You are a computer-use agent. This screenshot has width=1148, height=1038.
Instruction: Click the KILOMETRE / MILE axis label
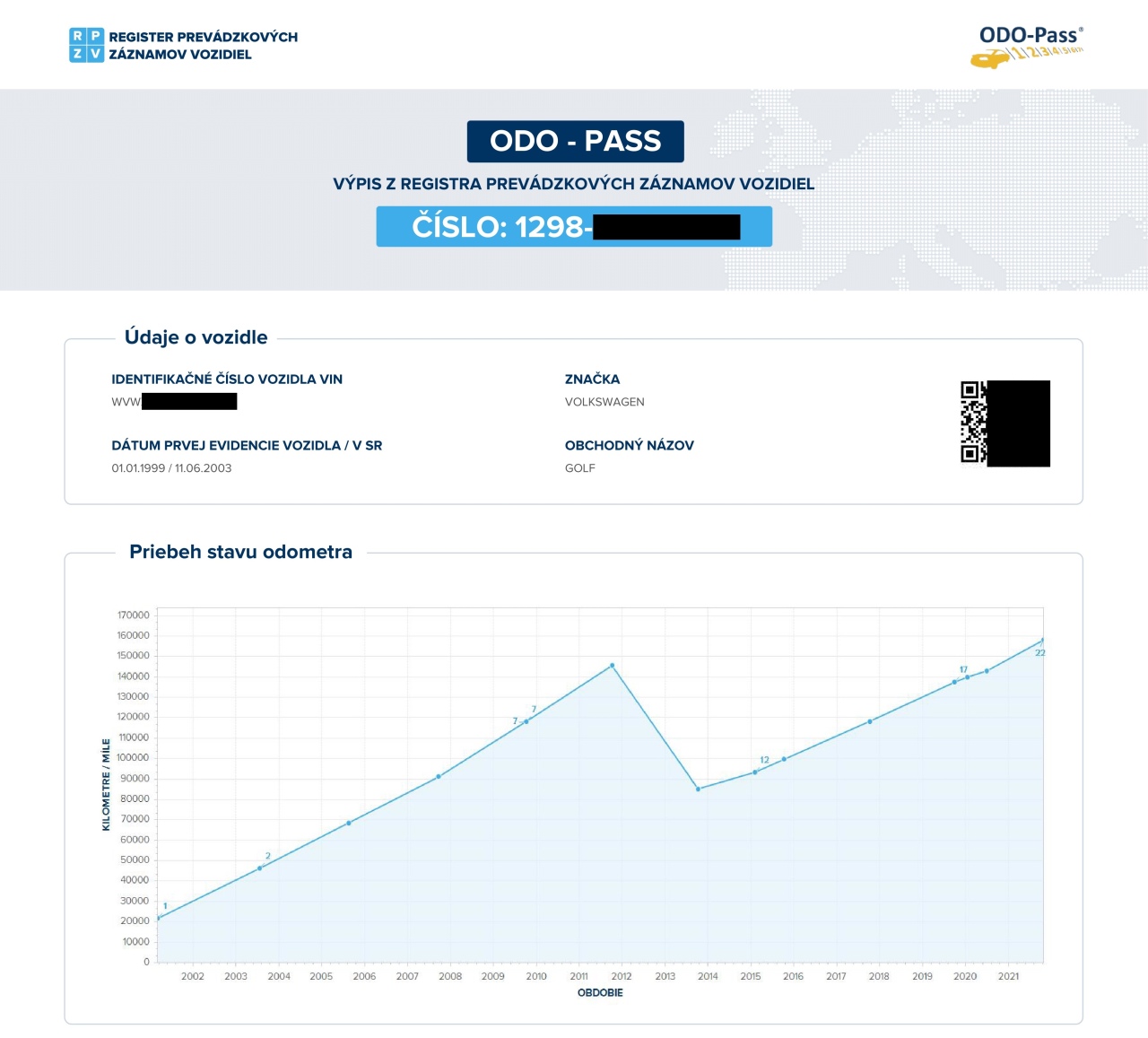106,785
